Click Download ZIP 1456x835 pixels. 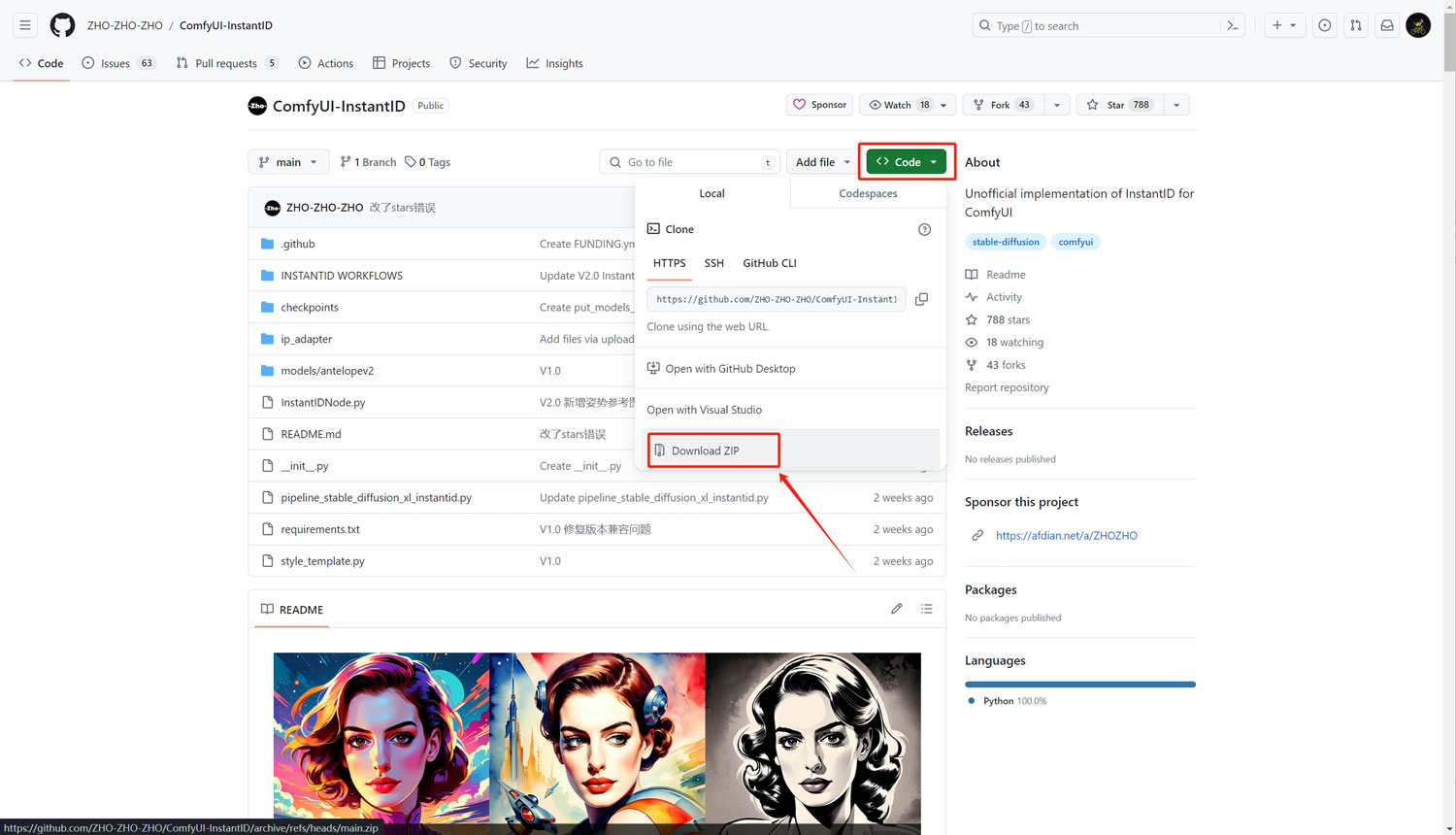(x=706, y=451)
